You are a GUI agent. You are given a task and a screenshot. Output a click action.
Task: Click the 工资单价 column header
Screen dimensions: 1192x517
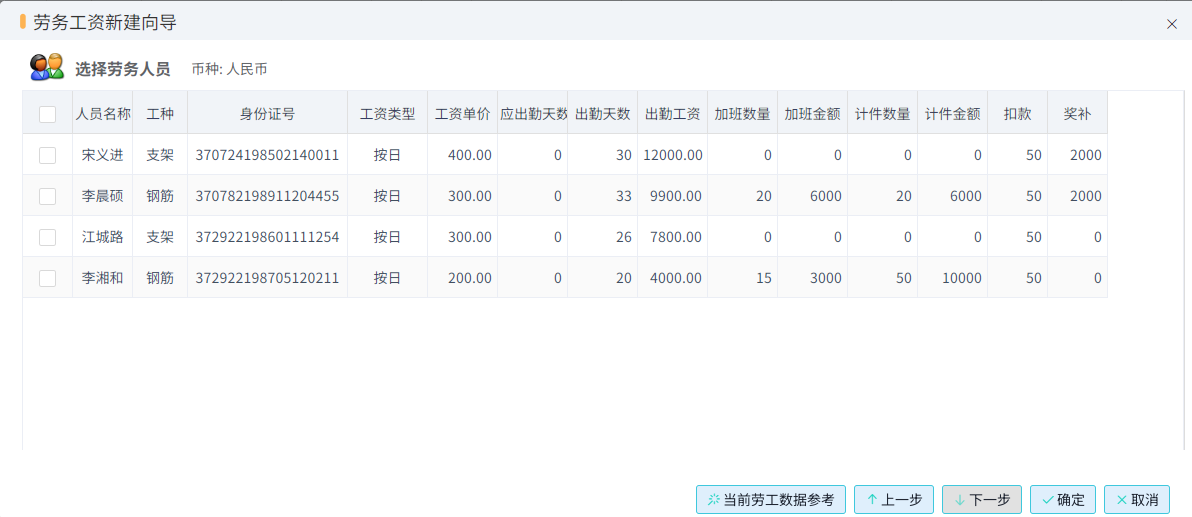(462, 114)
